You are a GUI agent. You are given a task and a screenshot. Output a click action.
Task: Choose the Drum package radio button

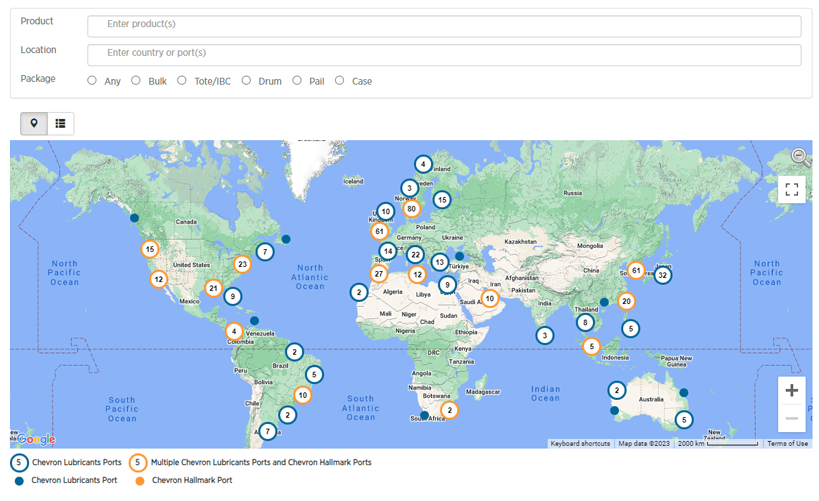(x=246, y=81)
